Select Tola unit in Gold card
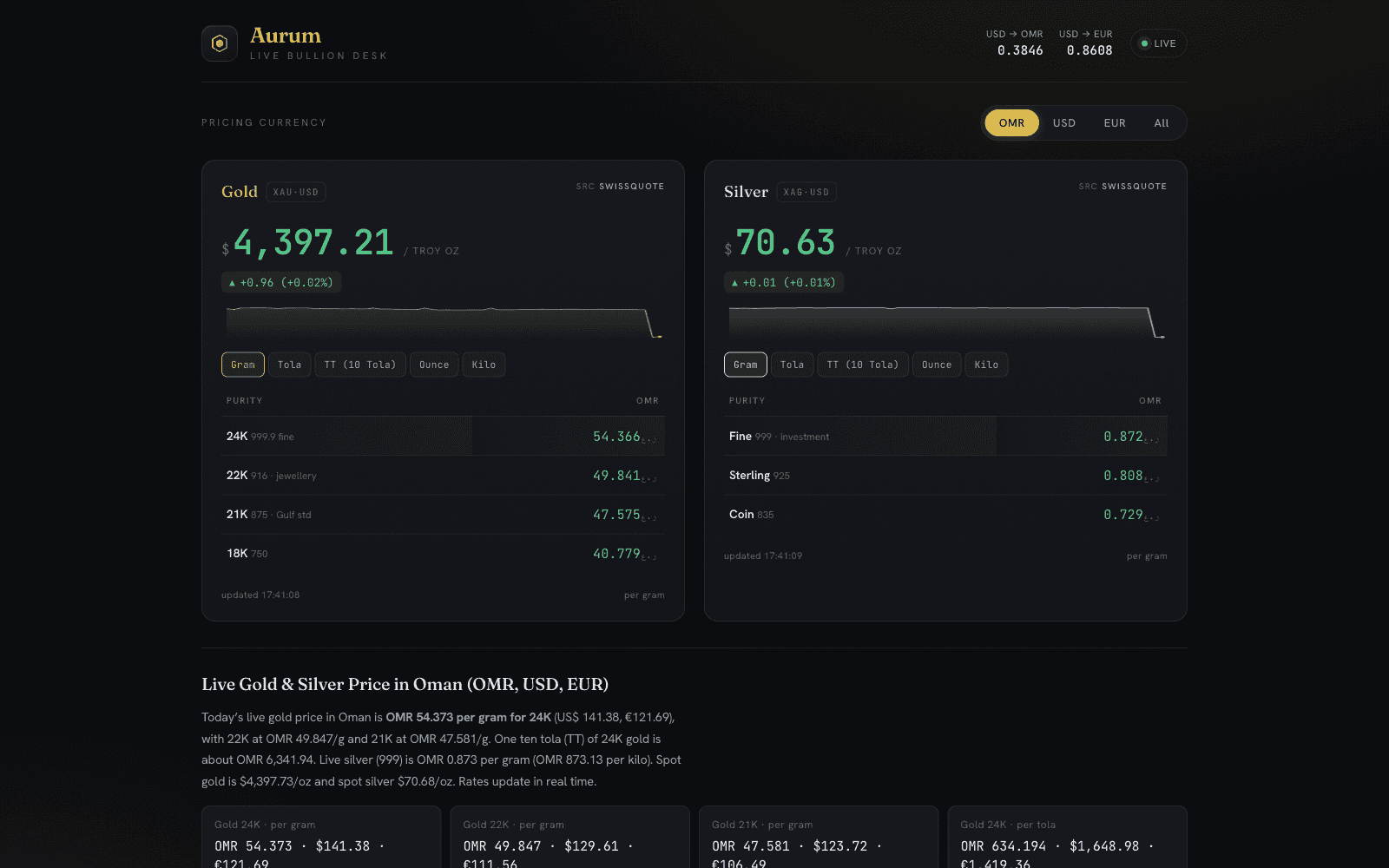The height and width of the screenshot is (868, 1389). pyautogui.click(x=290, y=365)
